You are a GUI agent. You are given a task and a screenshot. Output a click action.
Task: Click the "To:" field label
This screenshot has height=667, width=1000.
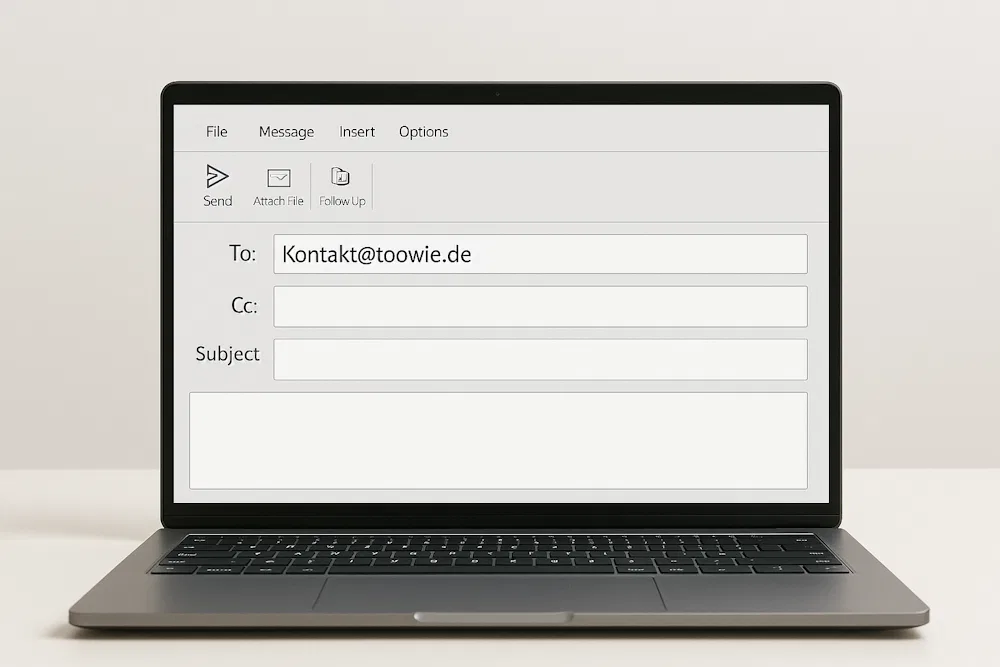(242, 253)
